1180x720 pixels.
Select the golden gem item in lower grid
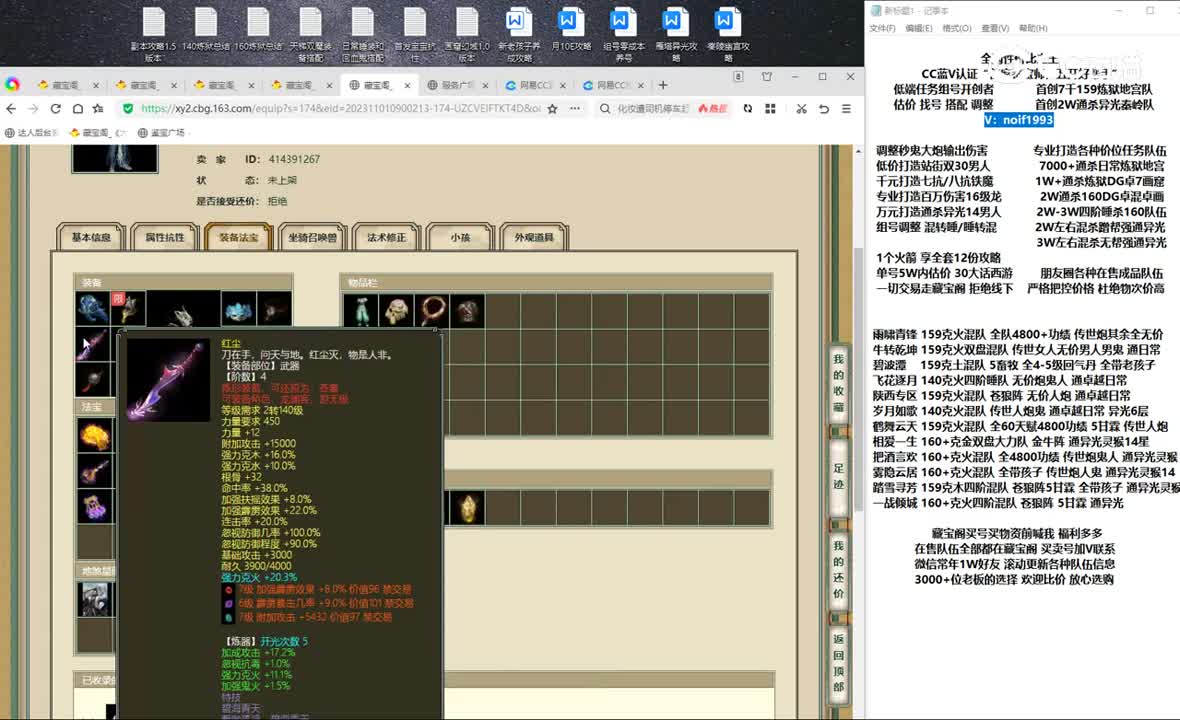pyautogui.click(x=467, y=508)
